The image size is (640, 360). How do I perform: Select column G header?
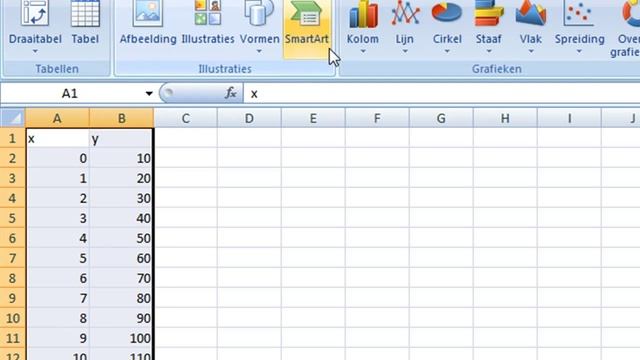441,118
